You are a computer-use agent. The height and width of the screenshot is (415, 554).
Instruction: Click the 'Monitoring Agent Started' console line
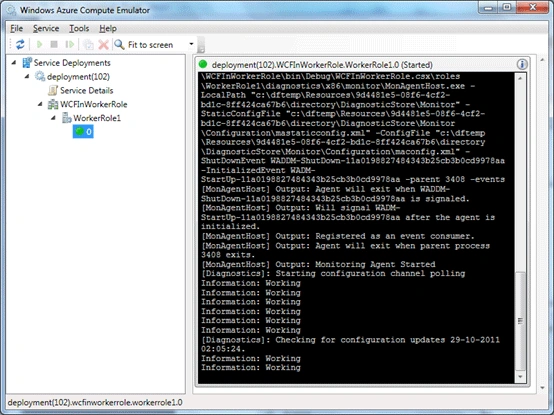318,264
